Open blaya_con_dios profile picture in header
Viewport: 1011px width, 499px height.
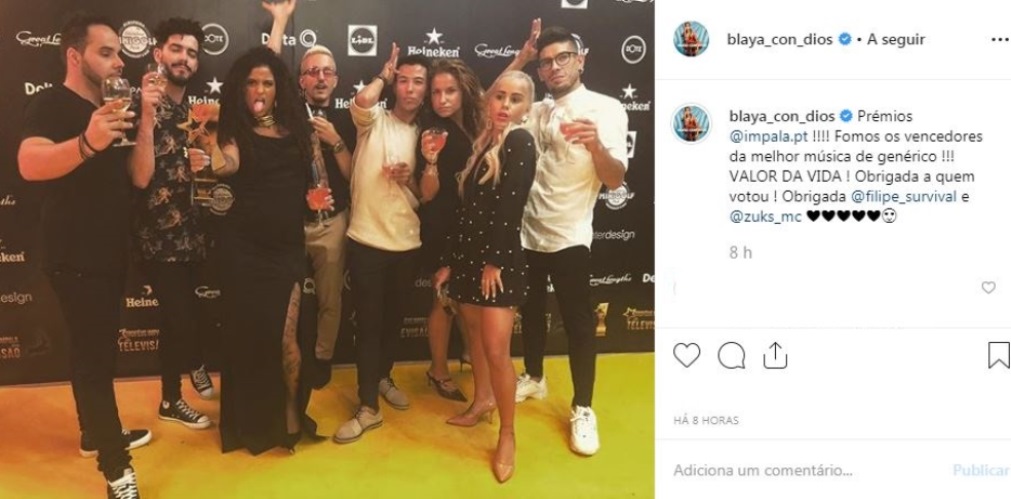(x=691, y=39)
